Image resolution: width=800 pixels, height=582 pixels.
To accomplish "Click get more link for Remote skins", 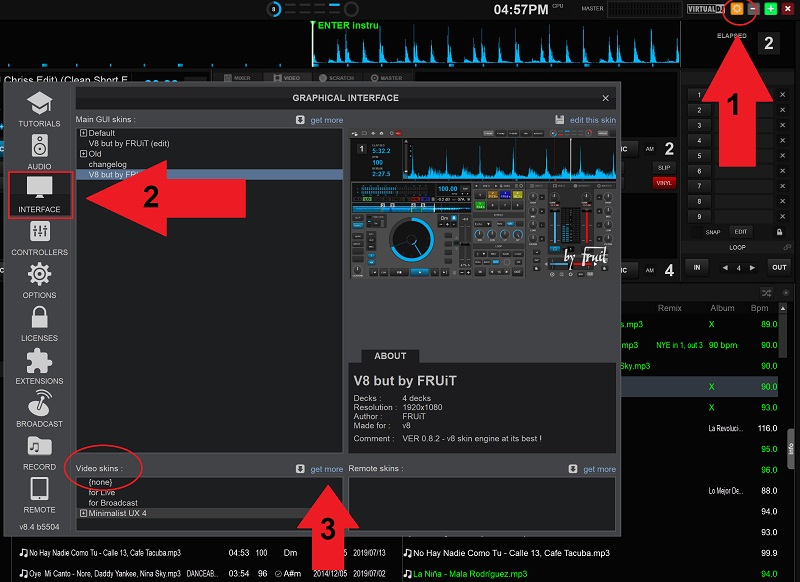I will pyautogui.click(x=599, y=469).
